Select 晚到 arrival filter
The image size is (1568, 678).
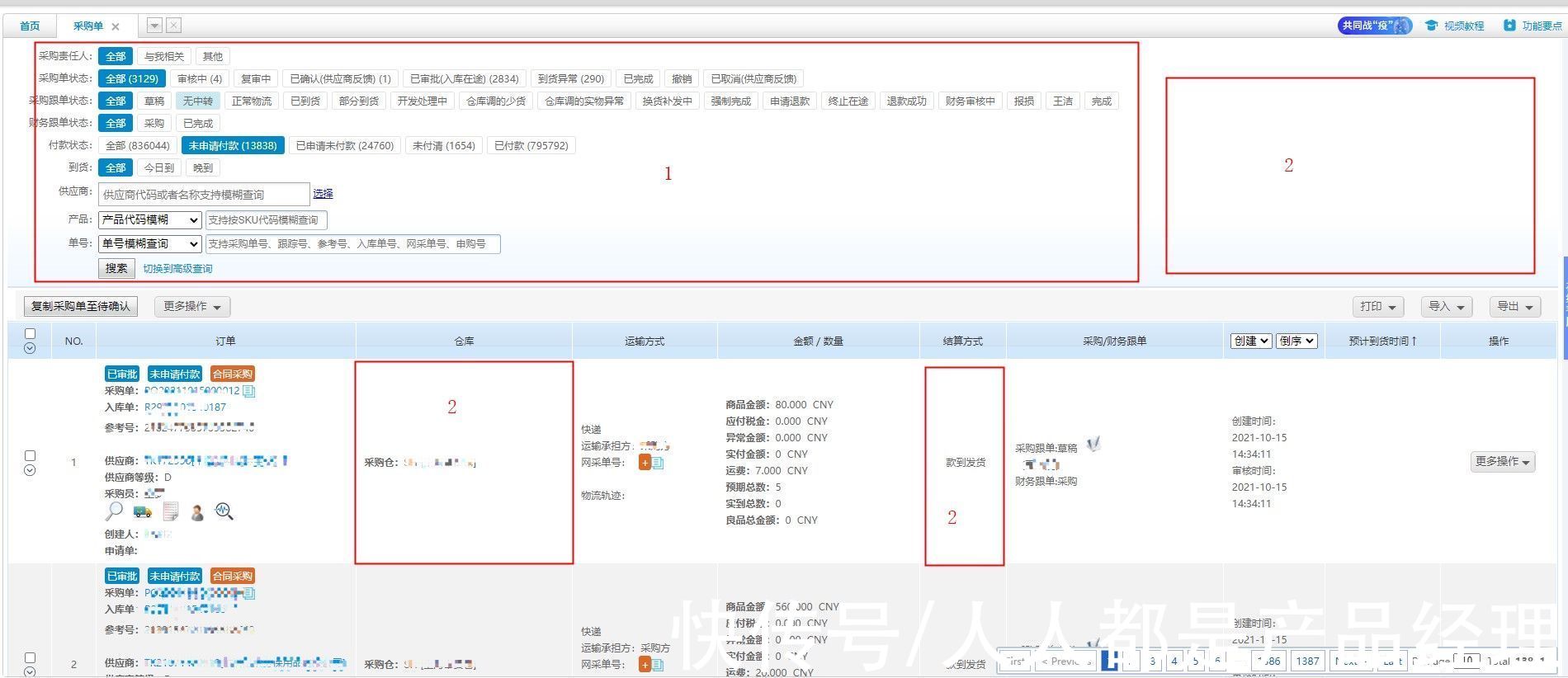(x=203, y=167)
